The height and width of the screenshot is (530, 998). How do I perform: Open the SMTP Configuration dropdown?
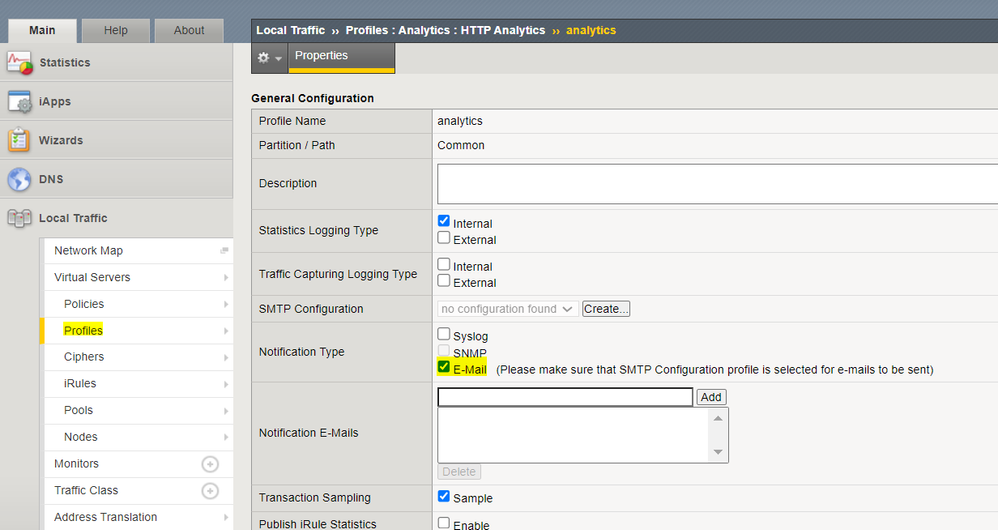click(x=508, y=309)
